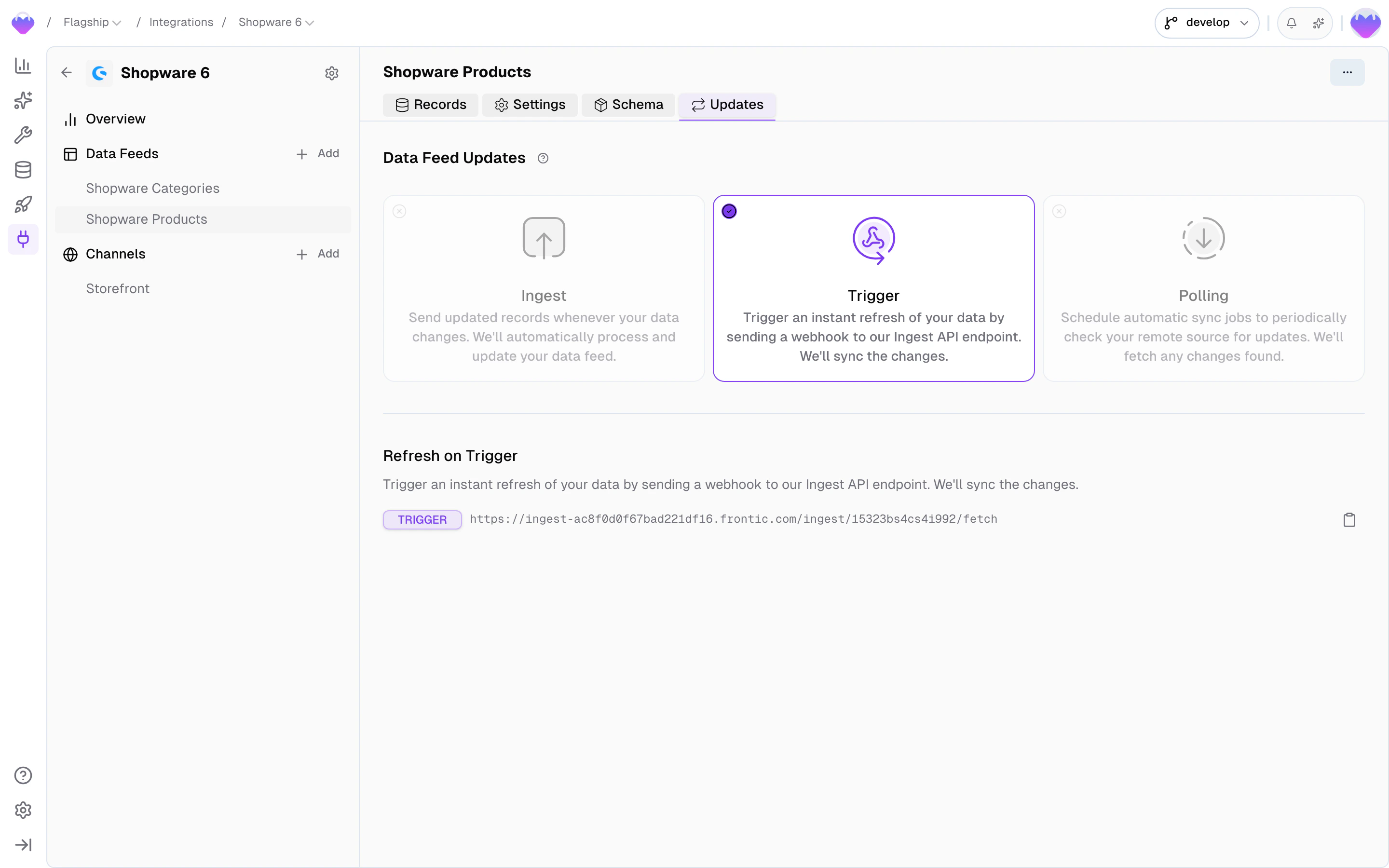Screen dimensions: 1389x868
Task: Click the purple TRIGGER badge
Action: [x=422, y=519]
